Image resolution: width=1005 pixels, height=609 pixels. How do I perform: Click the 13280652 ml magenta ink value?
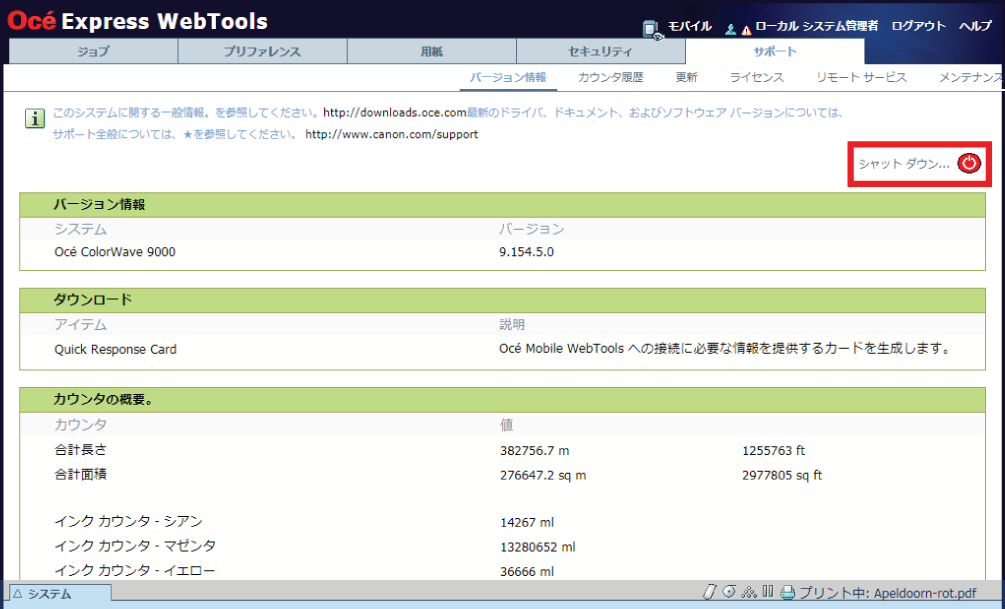538,547
